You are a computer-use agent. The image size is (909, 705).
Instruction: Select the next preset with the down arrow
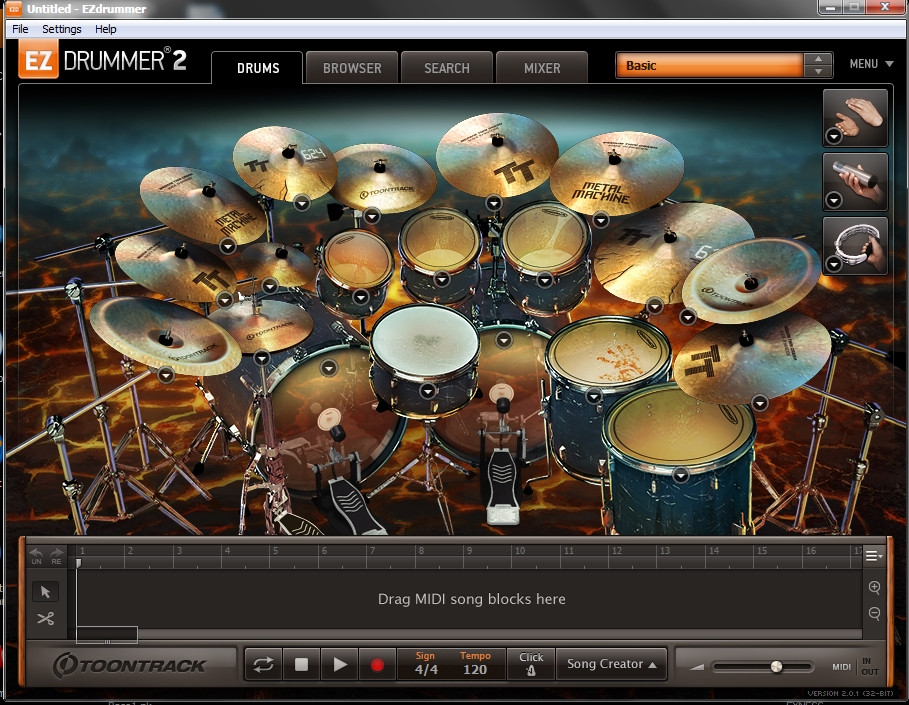[x=818, y=71]
